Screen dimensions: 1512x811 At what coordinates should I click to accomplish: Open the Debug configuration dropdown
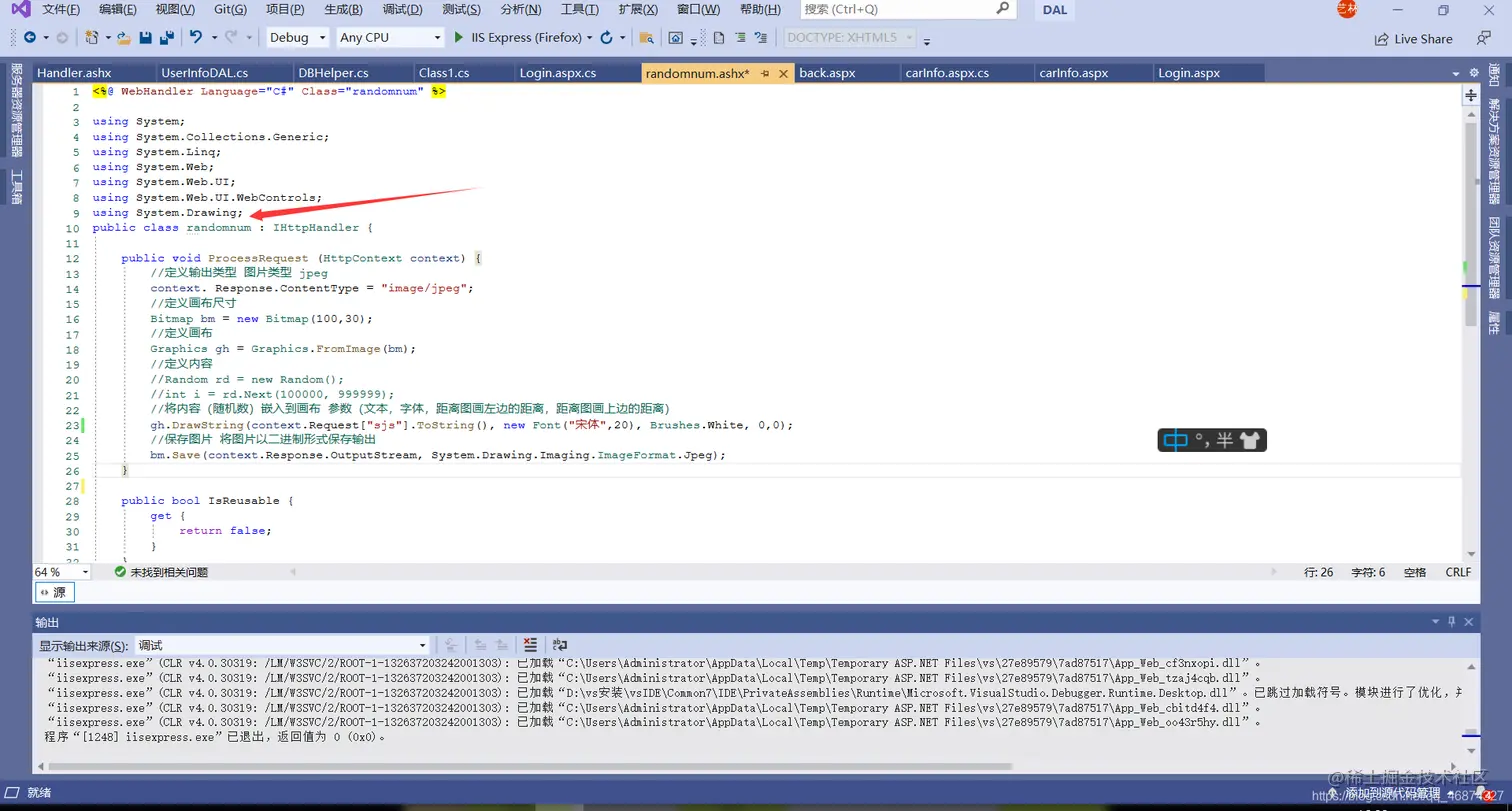tap(297, 37)
